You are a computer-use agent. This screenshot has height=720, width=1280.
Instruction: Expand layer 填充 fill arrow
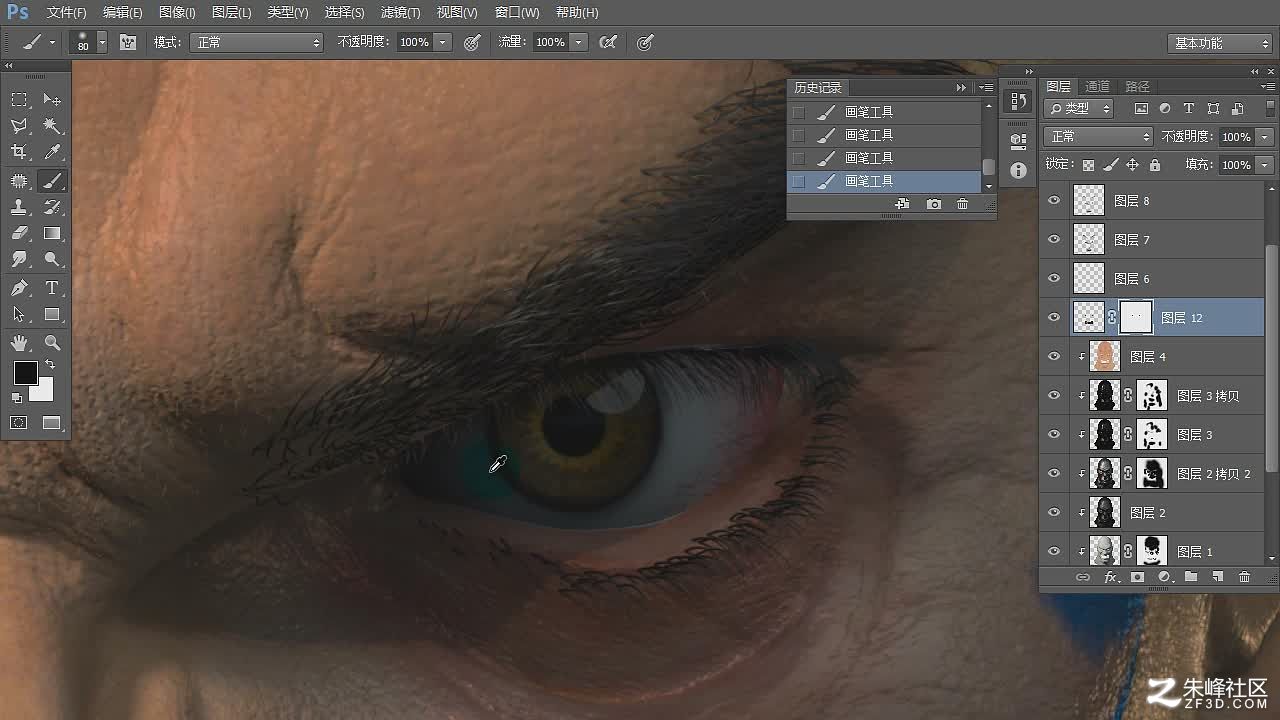coord(1265,164)
